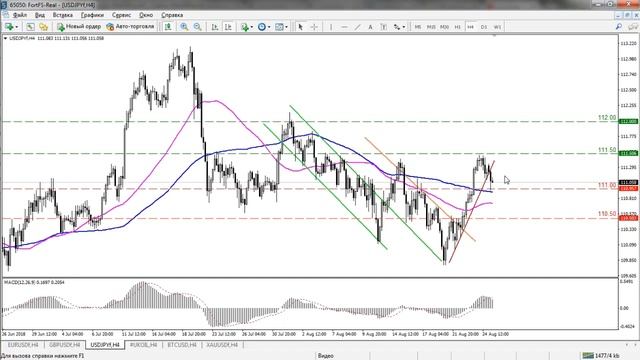The image size is (640, 360).
Task: Switch to the XAUUSD,H4 chart tab
Action: (222, 345)
